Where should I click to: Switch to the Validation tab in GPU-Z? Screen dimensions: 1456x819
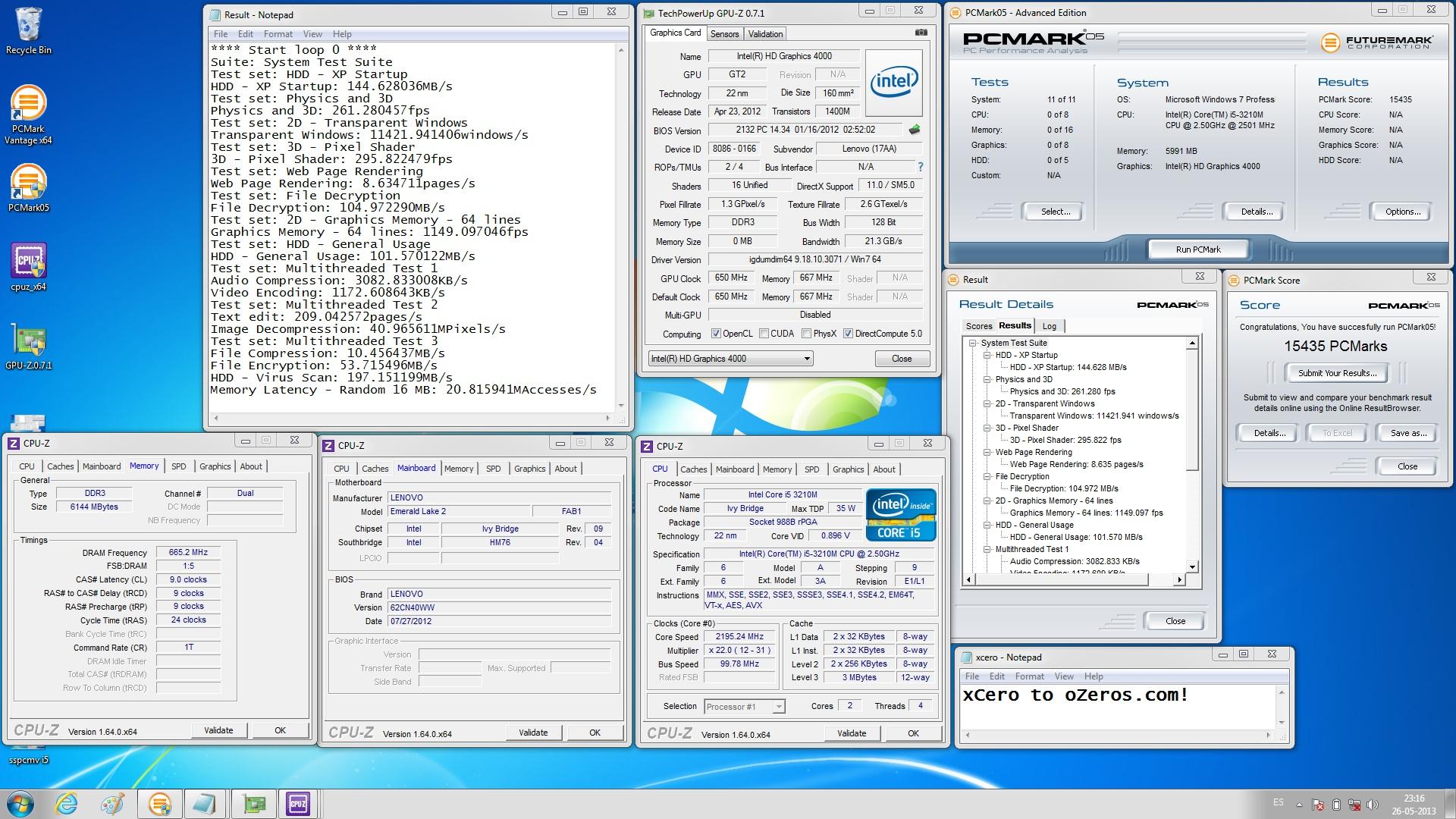pyautogui.click(x=765, y=34)
